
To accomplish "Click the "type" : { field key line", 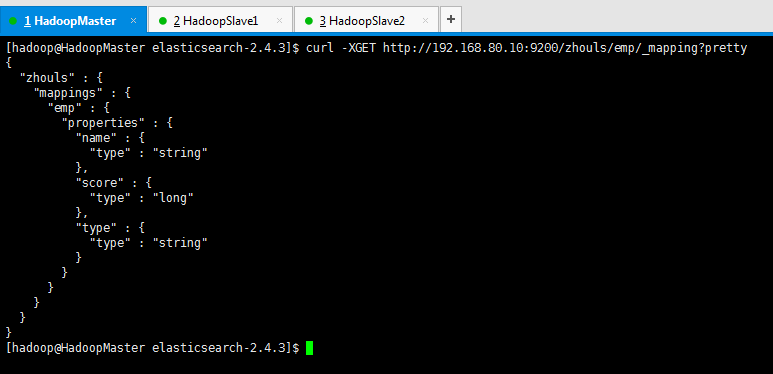I will 109,228.
